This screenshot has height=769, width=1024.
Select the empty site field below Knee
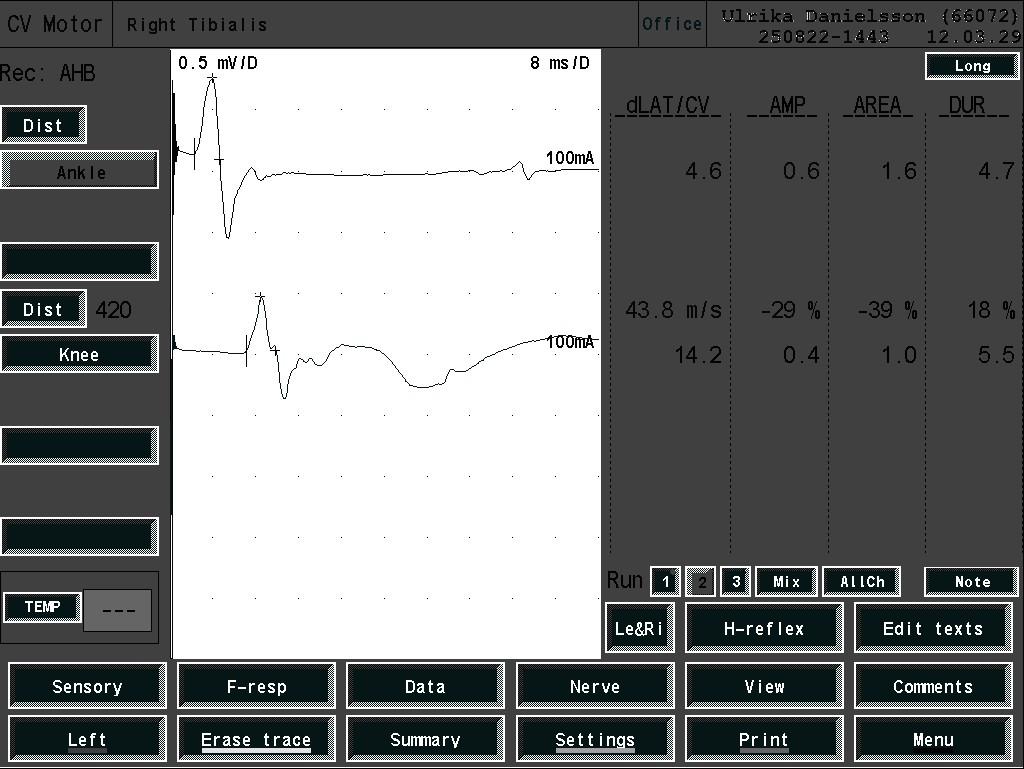coord(80,446)
